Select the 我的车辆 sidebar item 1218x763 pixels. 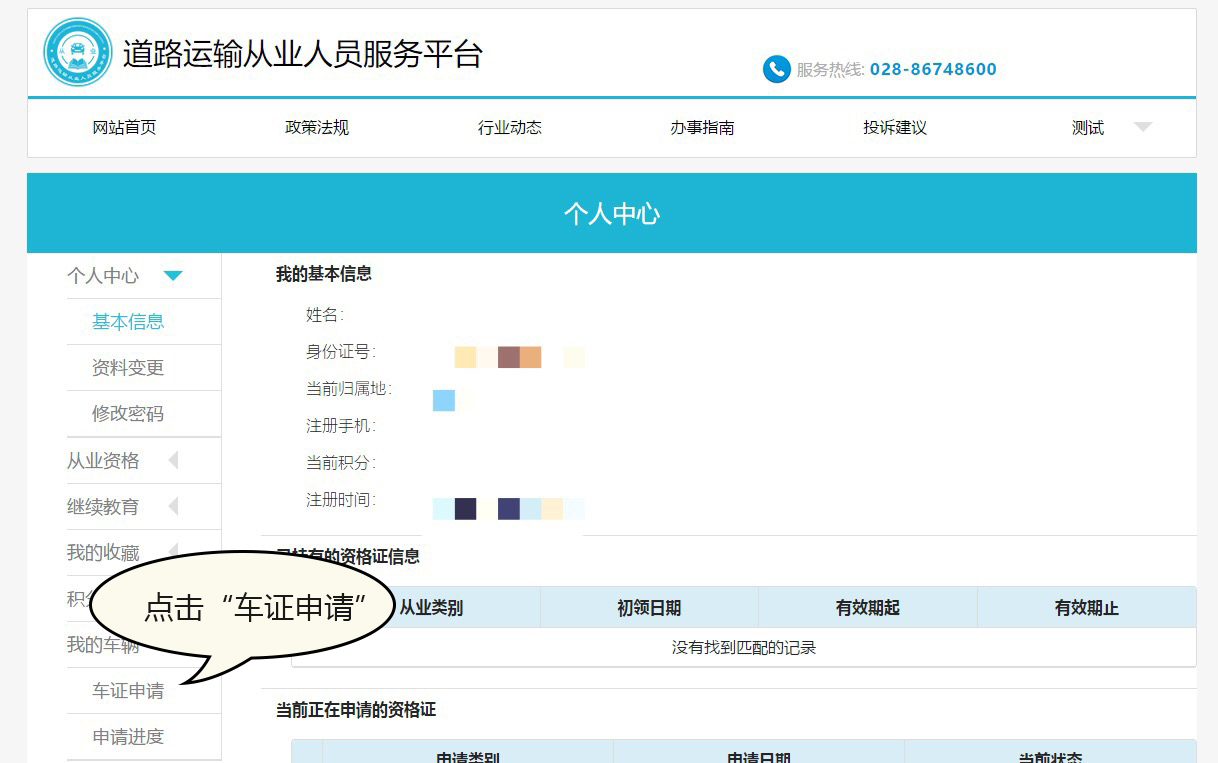point(104,644)
